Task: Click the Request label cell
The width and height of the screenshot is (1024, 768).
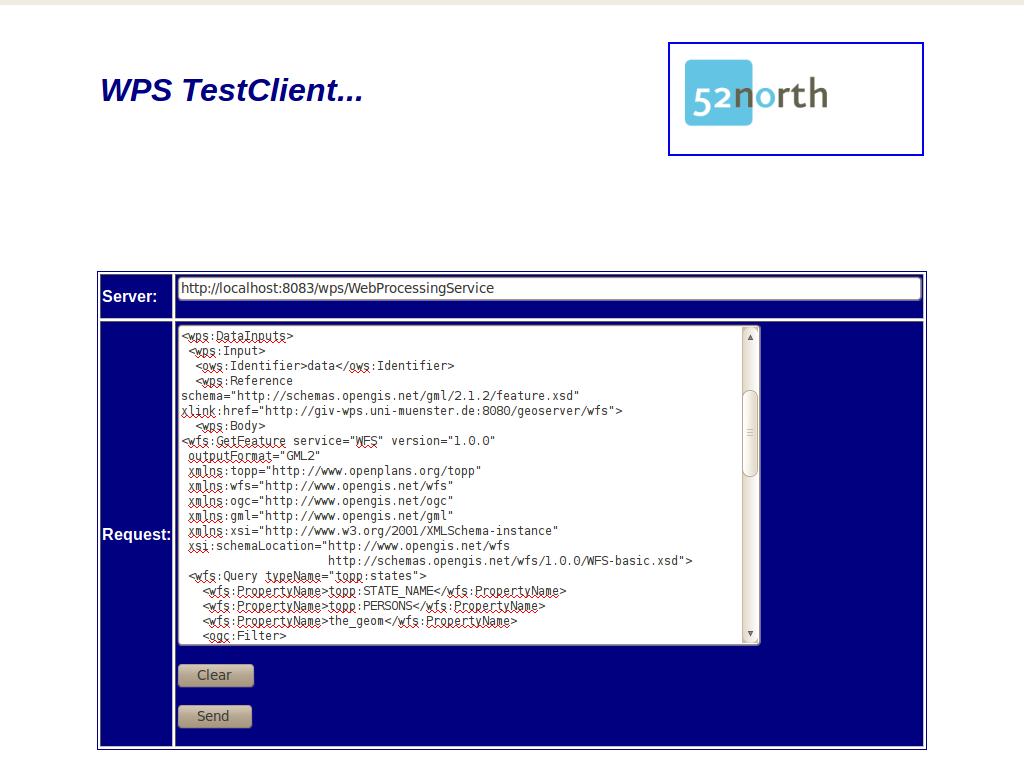Action: point(136,534)
